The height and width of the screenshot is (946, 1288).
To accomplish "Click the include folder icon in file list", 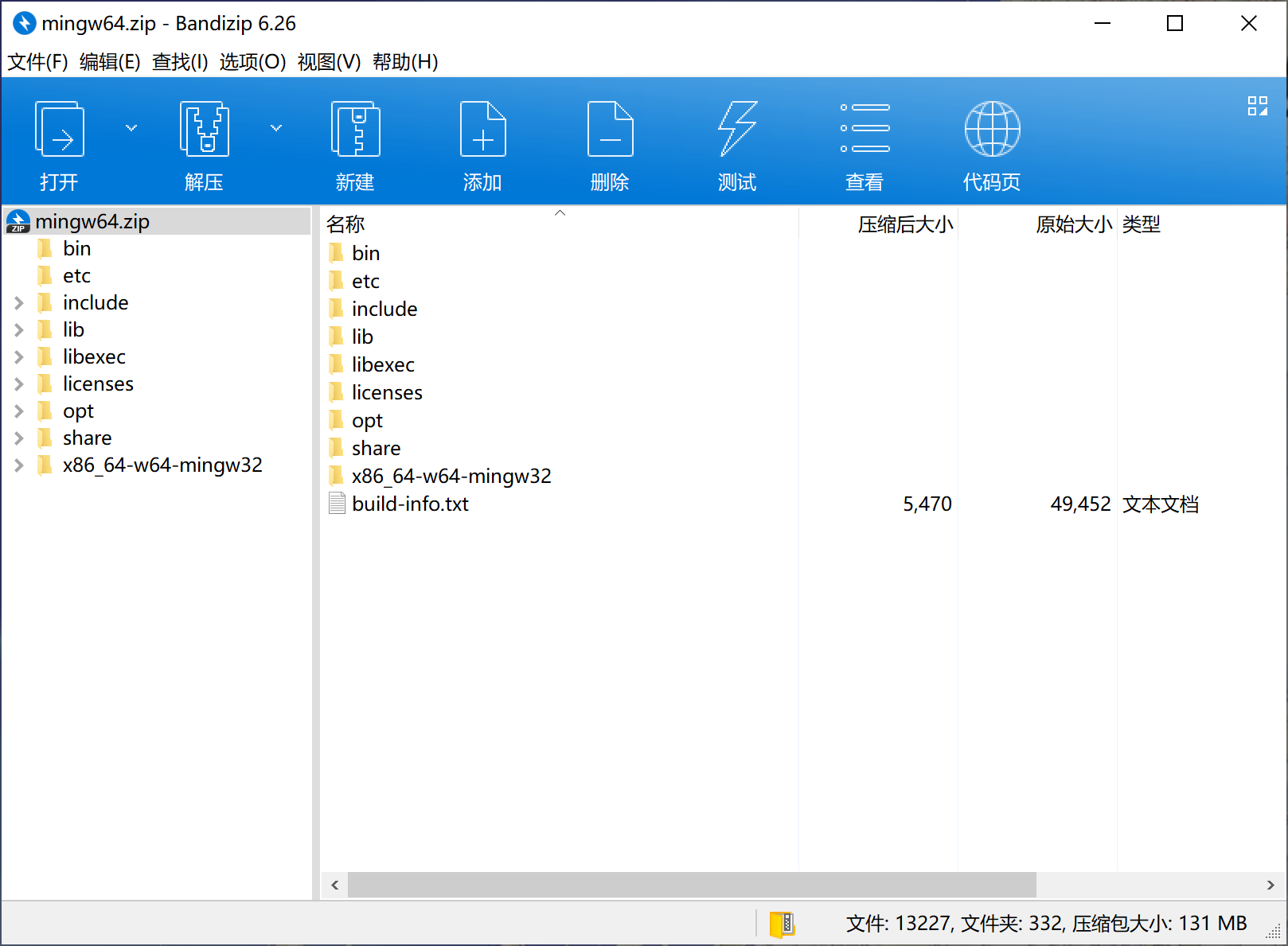I will (x=337, y=309).
